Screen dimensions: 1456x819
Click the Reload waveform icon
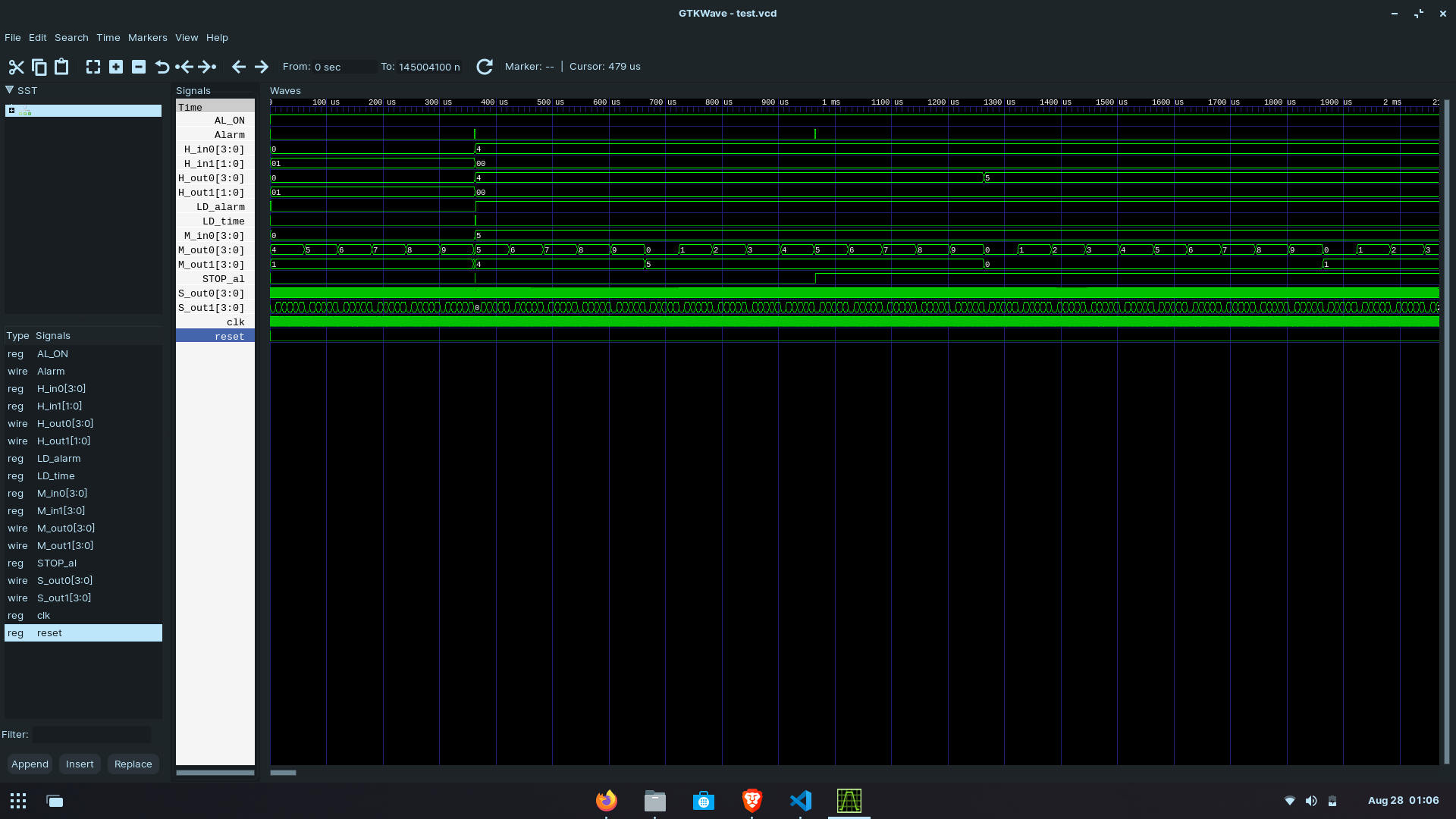[x=485, y=67]
